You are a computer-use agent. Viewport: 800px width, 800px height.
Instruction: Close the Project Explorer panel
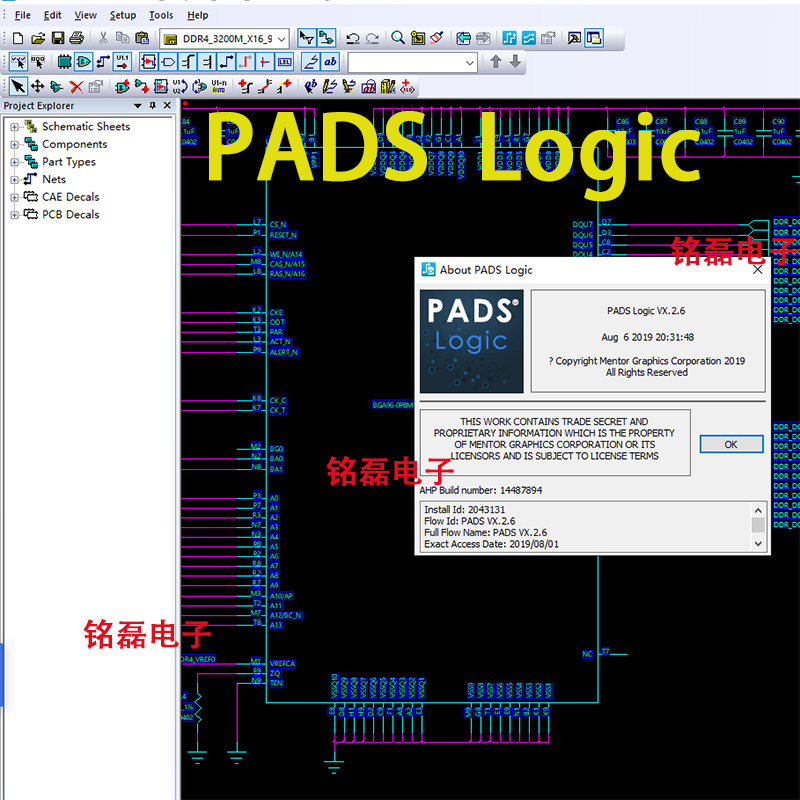[167, 106]
